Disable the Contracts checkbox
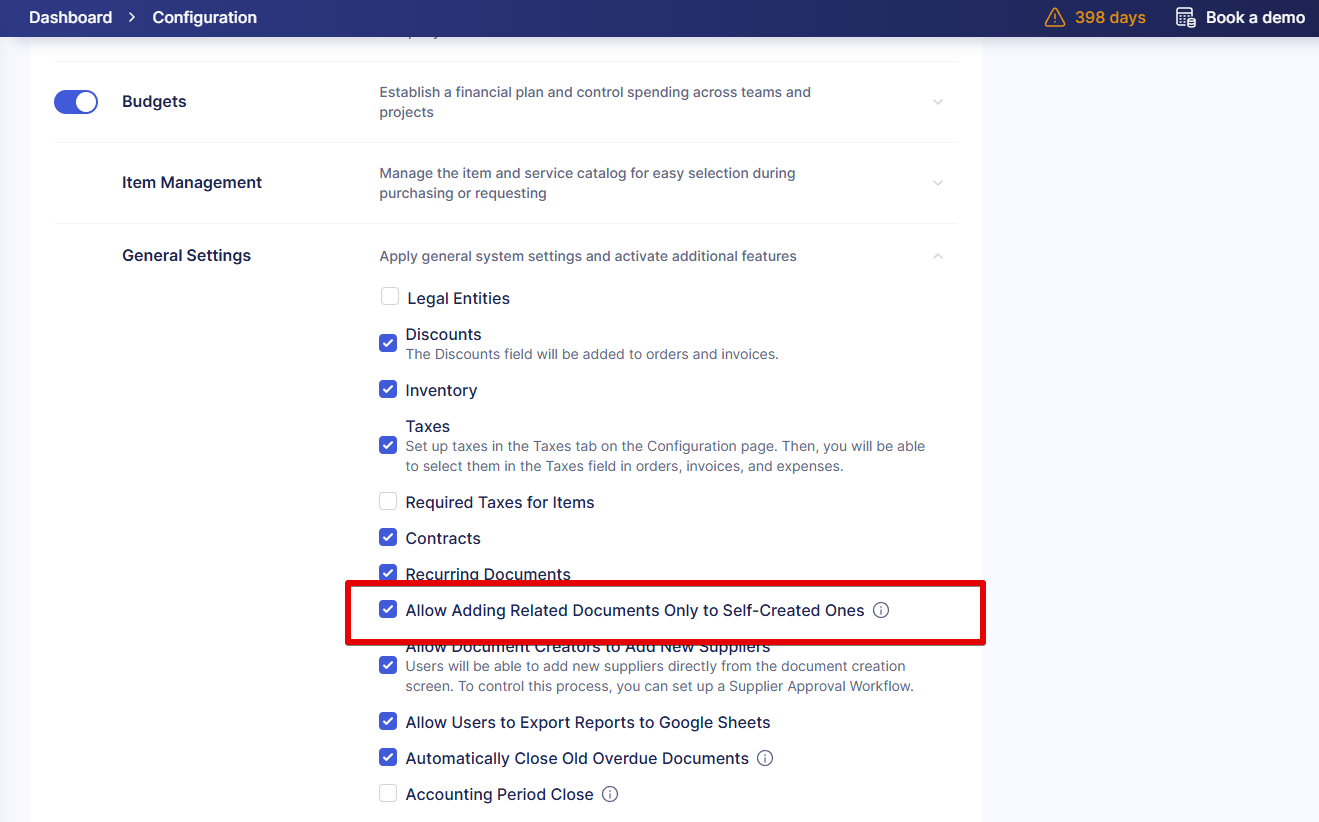This screenshot has width=1319, height=822. tap(388, 538)
